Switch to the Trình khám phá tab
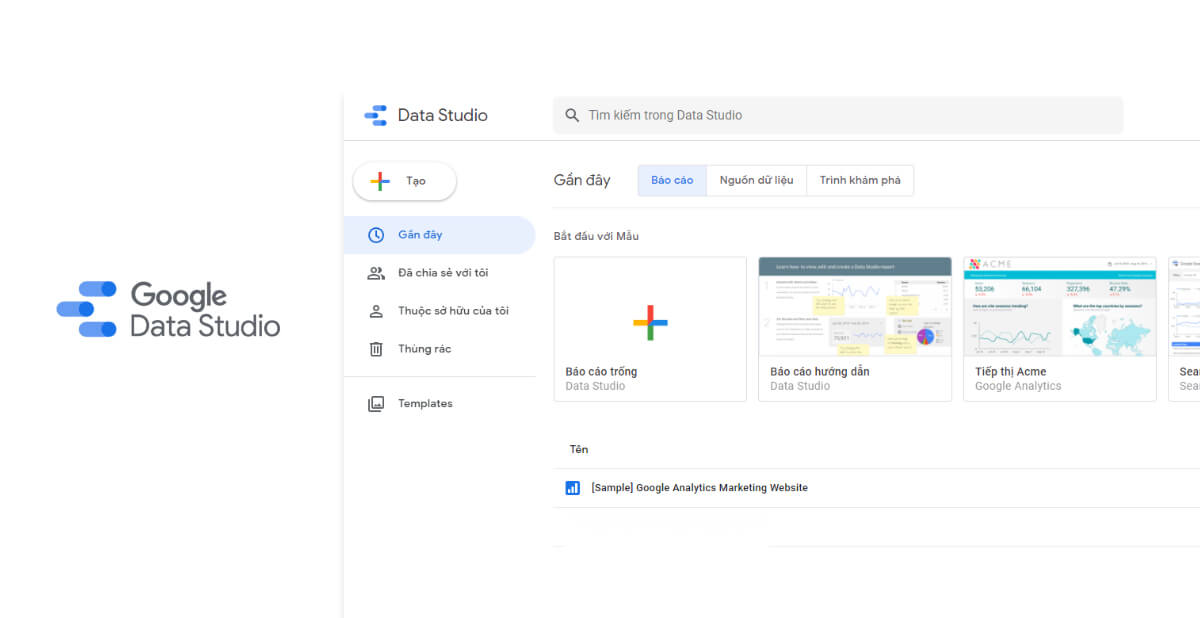The width and height of the screenshot is (1200, 618). tap(860, 180)
